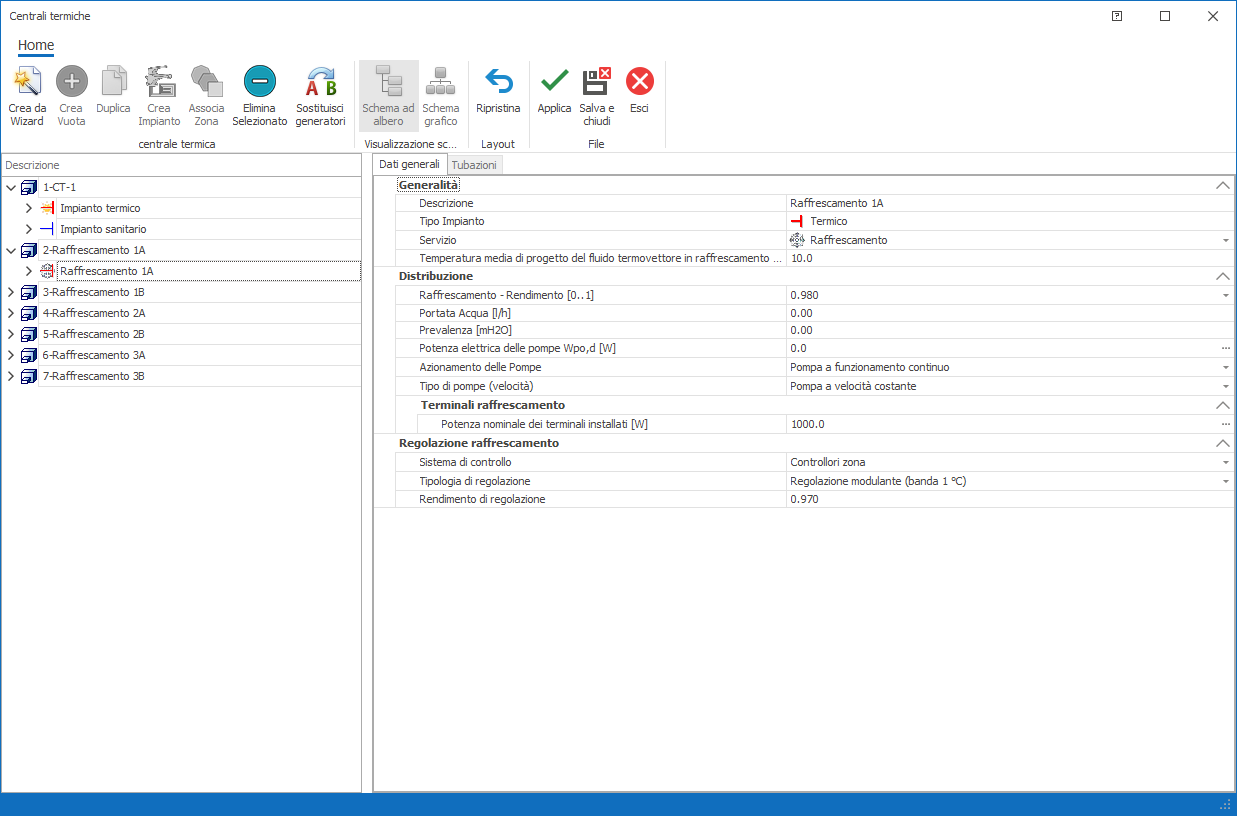This screenshot has width=1237, height=816.
Task: Open the Tubazioni tab
Action: pyautogui.click(x=474, y=165)
